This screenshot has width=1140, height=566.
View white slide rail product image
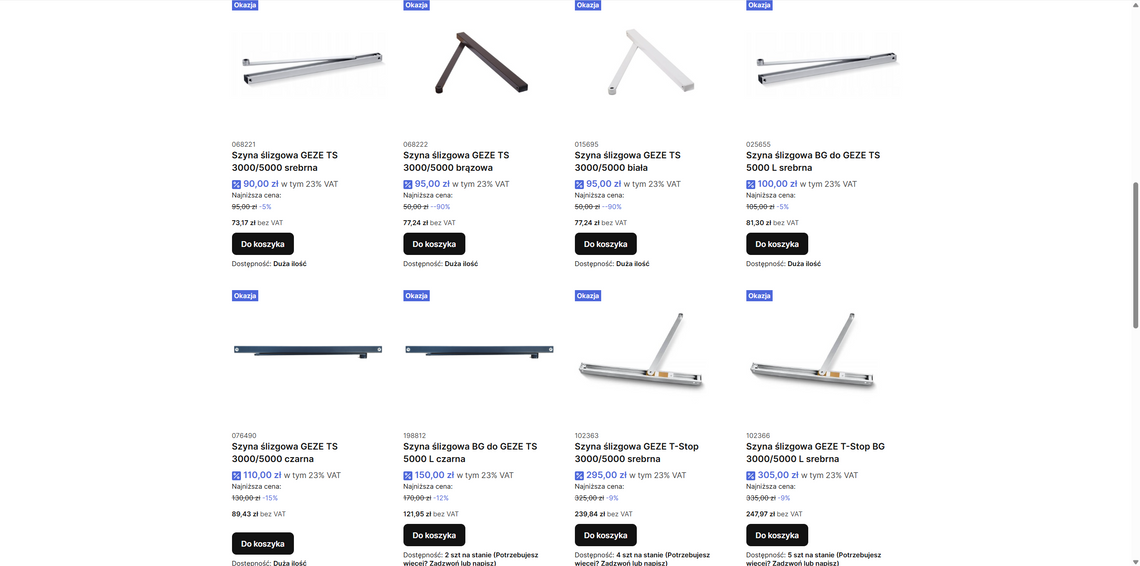(x=649, y=62)
